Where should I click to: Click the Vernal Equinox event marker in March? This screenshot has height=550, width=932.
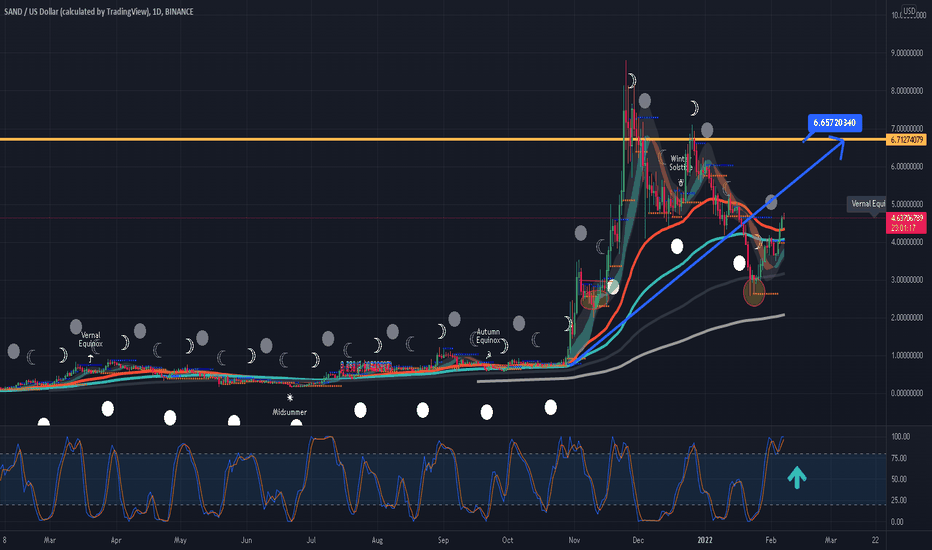pos(90,359)
